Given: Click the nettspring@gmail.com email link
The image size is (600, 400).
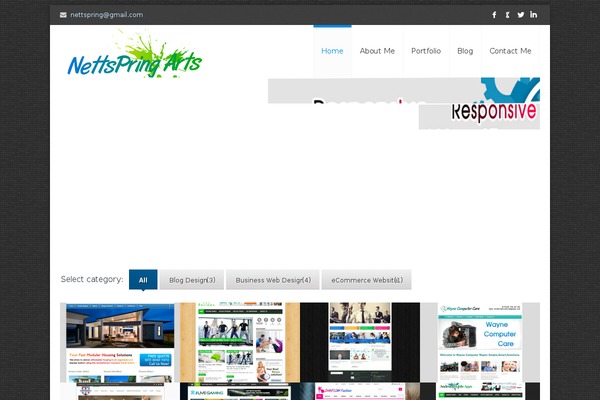Looking at the screenshot, I should coord(107,15).
